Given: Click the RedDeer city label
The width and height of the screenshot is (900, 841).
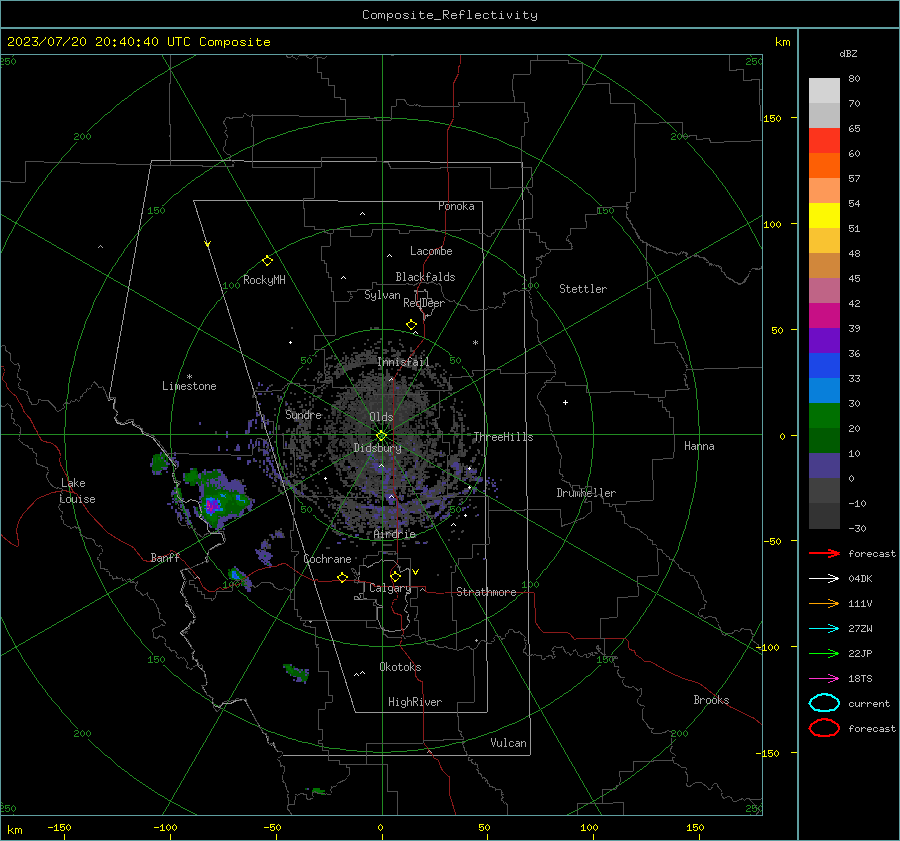Looking at the screenshot, I should (x=424, y=303).
